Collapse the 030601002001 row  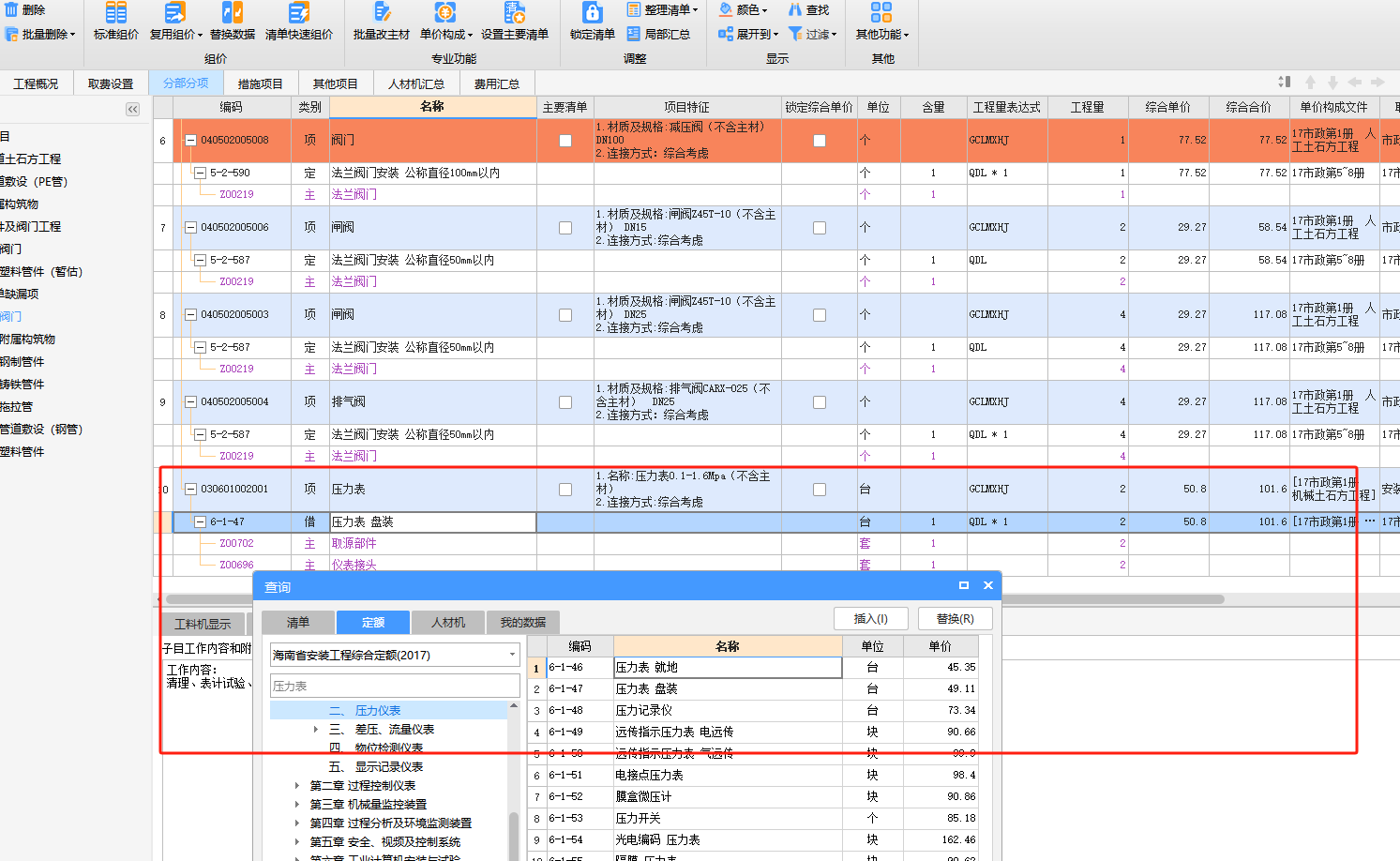pyautogui.click(x=190, y=490)
